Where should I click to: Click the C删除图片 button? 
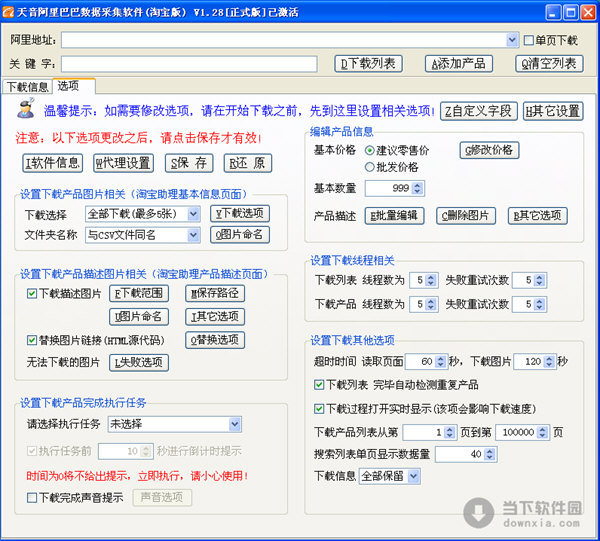pos(466,216)
